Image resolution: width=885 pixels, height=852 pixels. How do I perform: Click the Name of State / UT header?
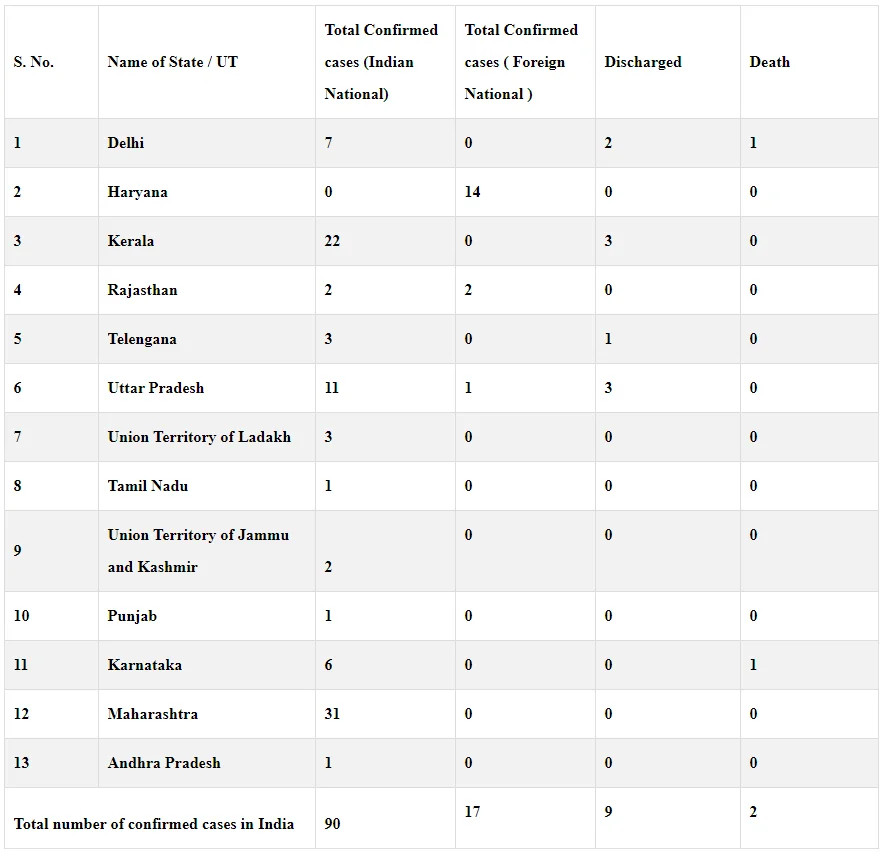tap(172, 62)
